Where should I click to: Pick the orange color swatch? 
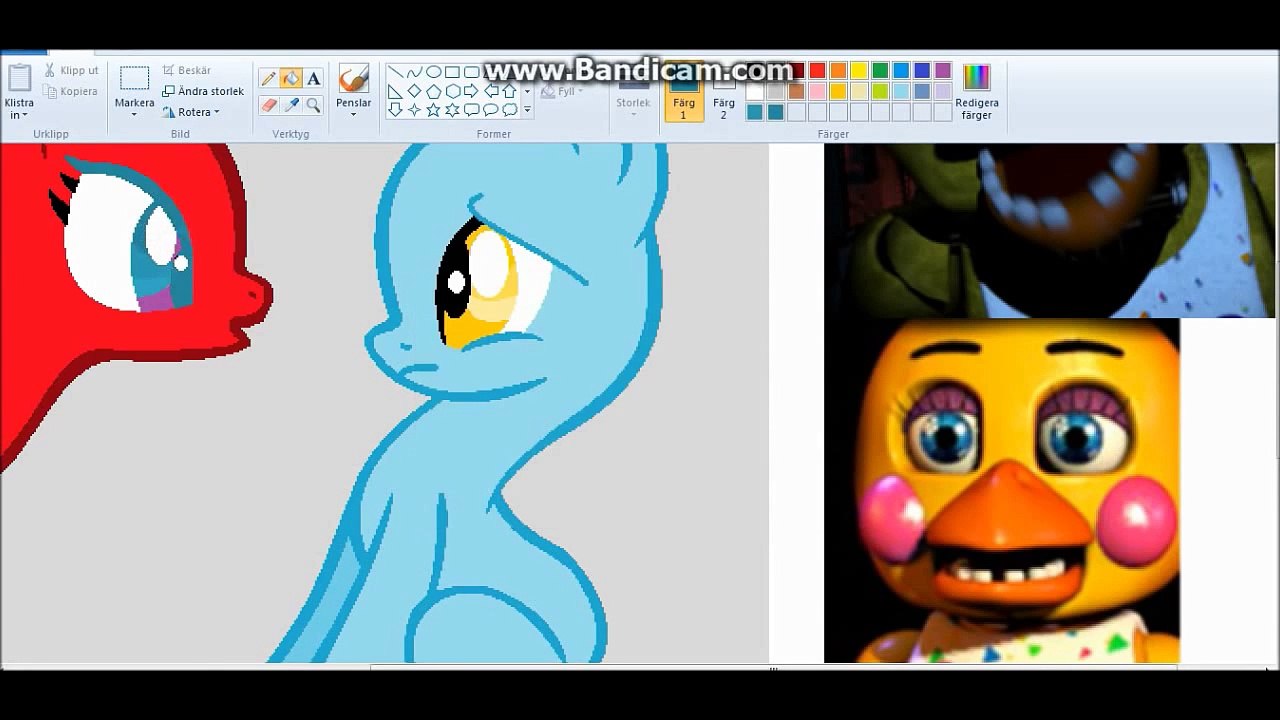pos(838,70)
